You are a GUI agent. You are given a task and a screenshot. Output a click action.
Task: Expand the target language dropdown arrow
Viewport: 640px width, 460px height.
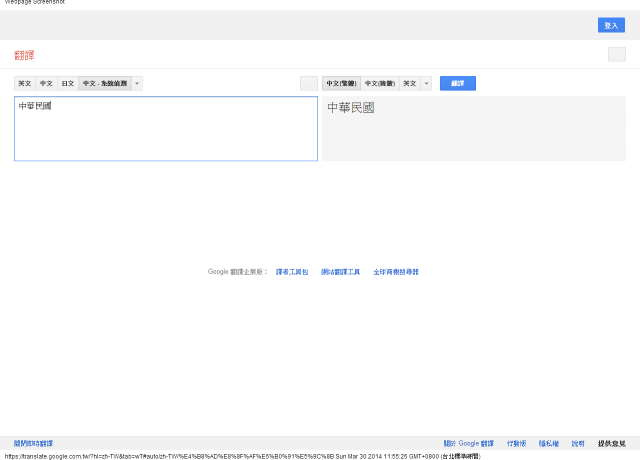427,83
